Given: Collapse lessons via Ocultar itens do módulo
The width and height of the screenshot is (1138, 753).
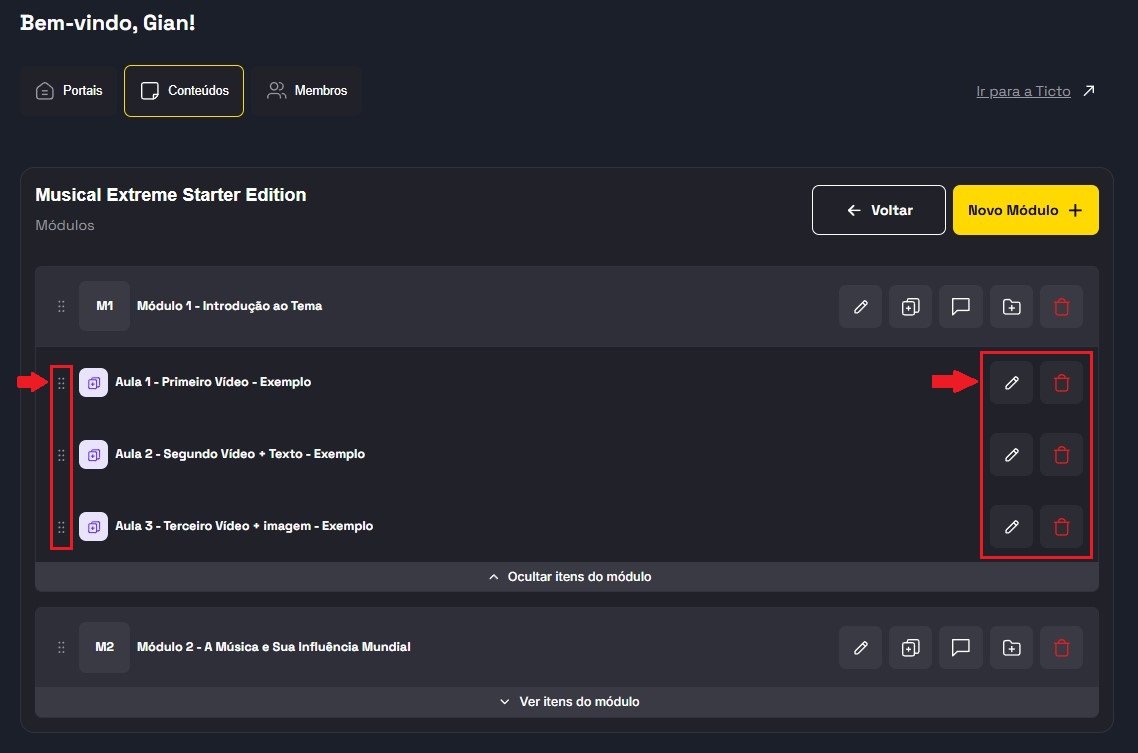Looking at the screenshot, I should [x=568, y=577].
